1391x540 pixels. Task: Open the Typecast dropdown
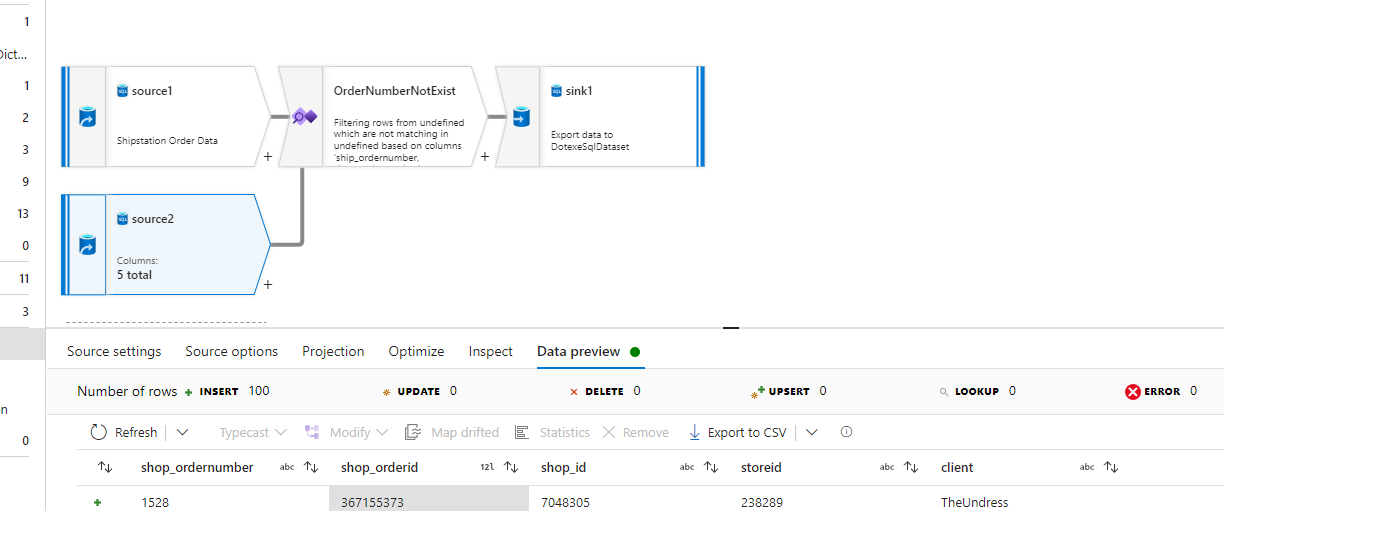pyautogui.click(x=253, y=432)
